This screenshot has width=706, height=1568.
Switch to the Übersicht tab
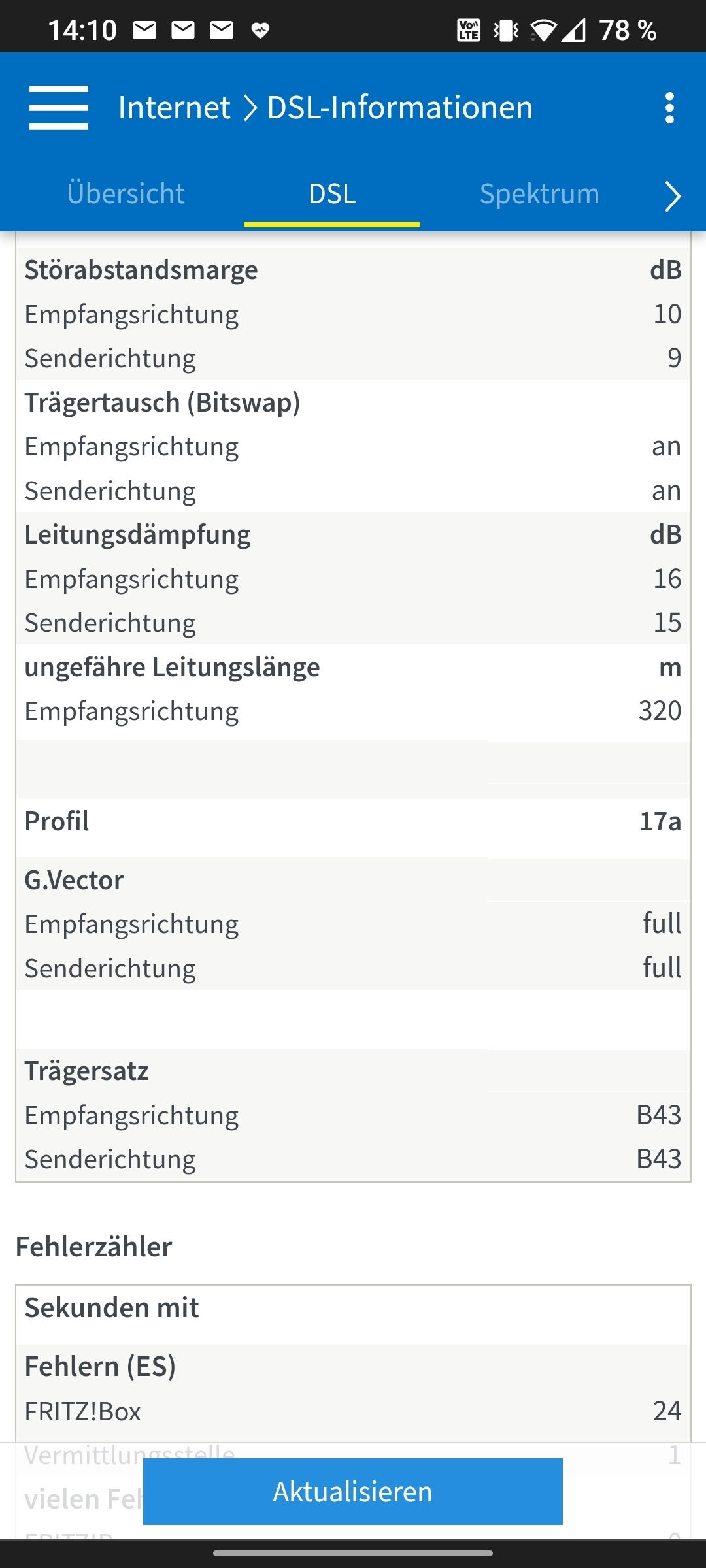coord(126,193)
